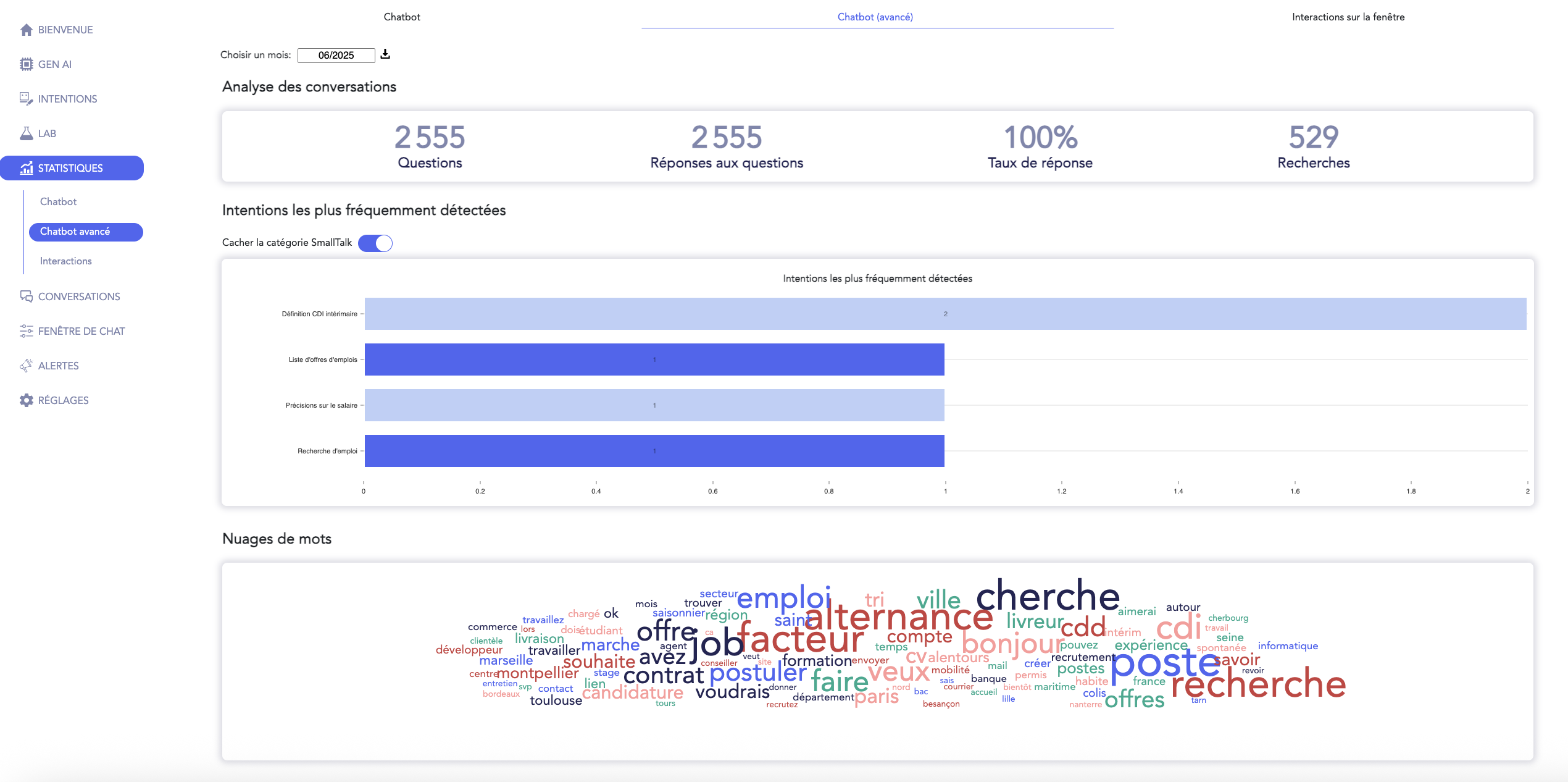Open the month picker field 06/2025

[336, 56]
